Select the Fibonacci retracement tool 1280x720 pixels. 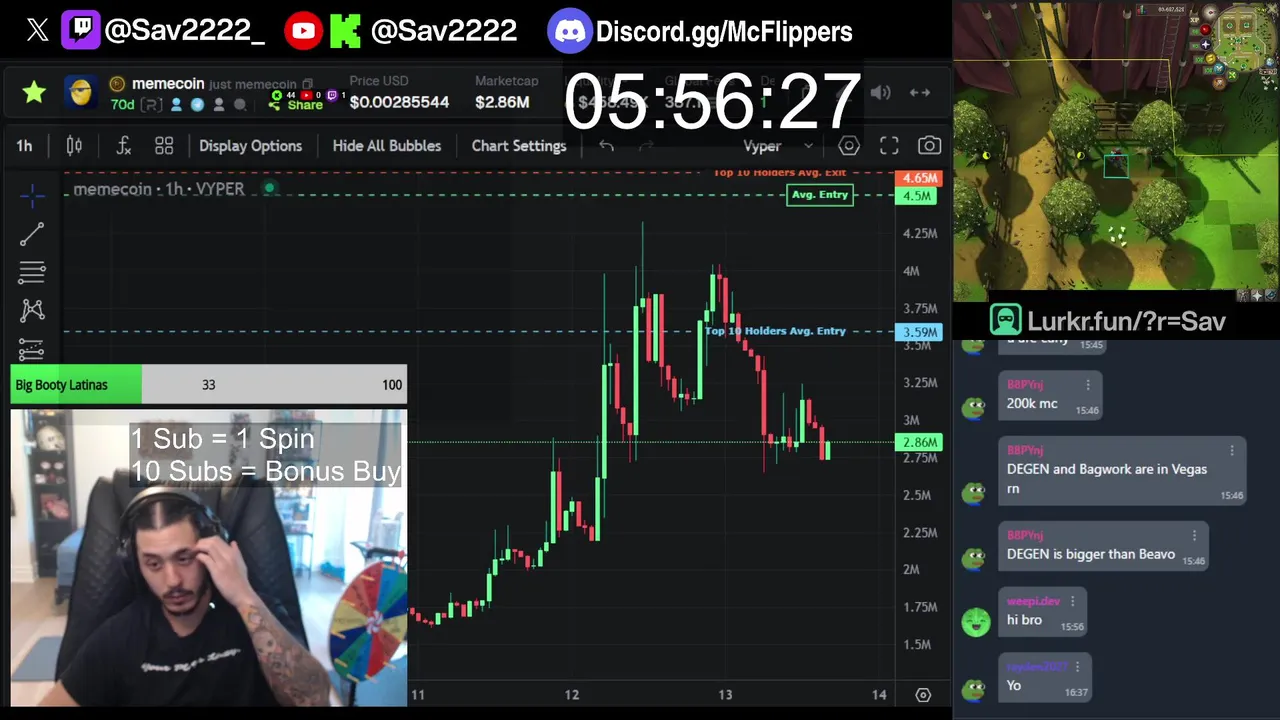[32, 272]
